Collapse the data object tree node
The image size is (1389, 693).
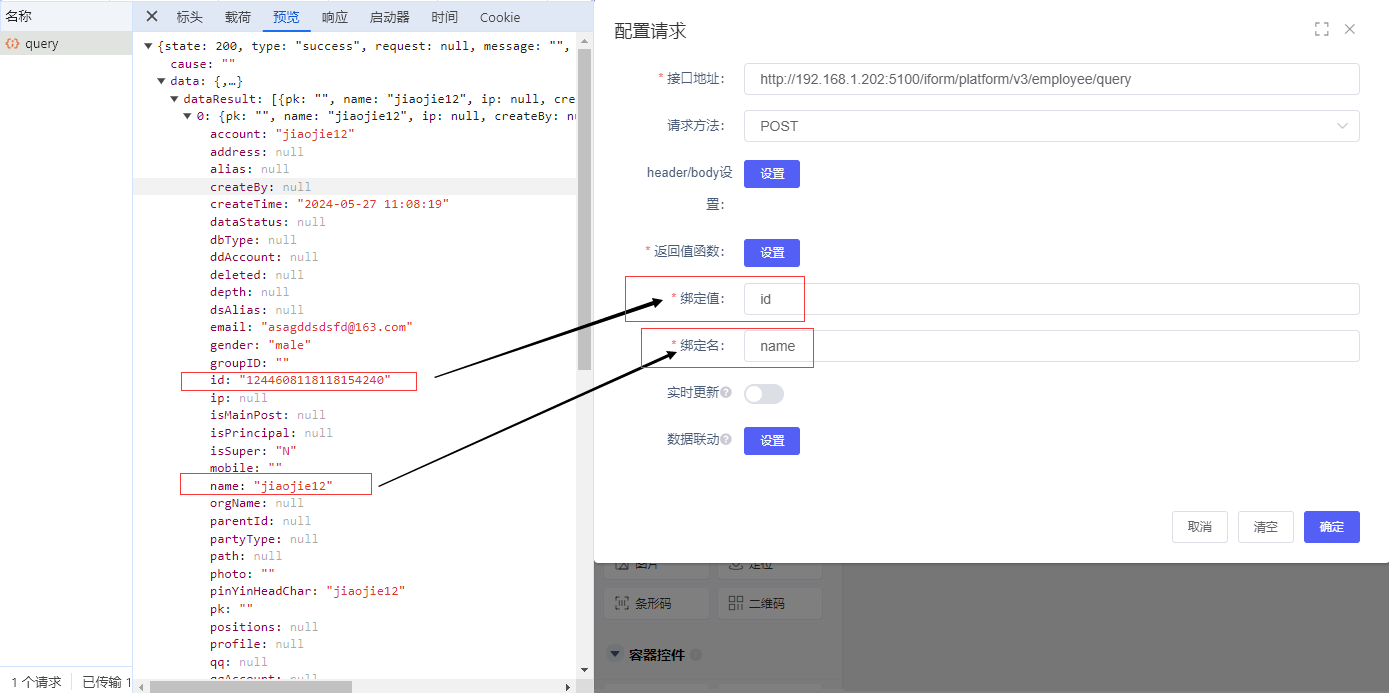pos(162,82)
